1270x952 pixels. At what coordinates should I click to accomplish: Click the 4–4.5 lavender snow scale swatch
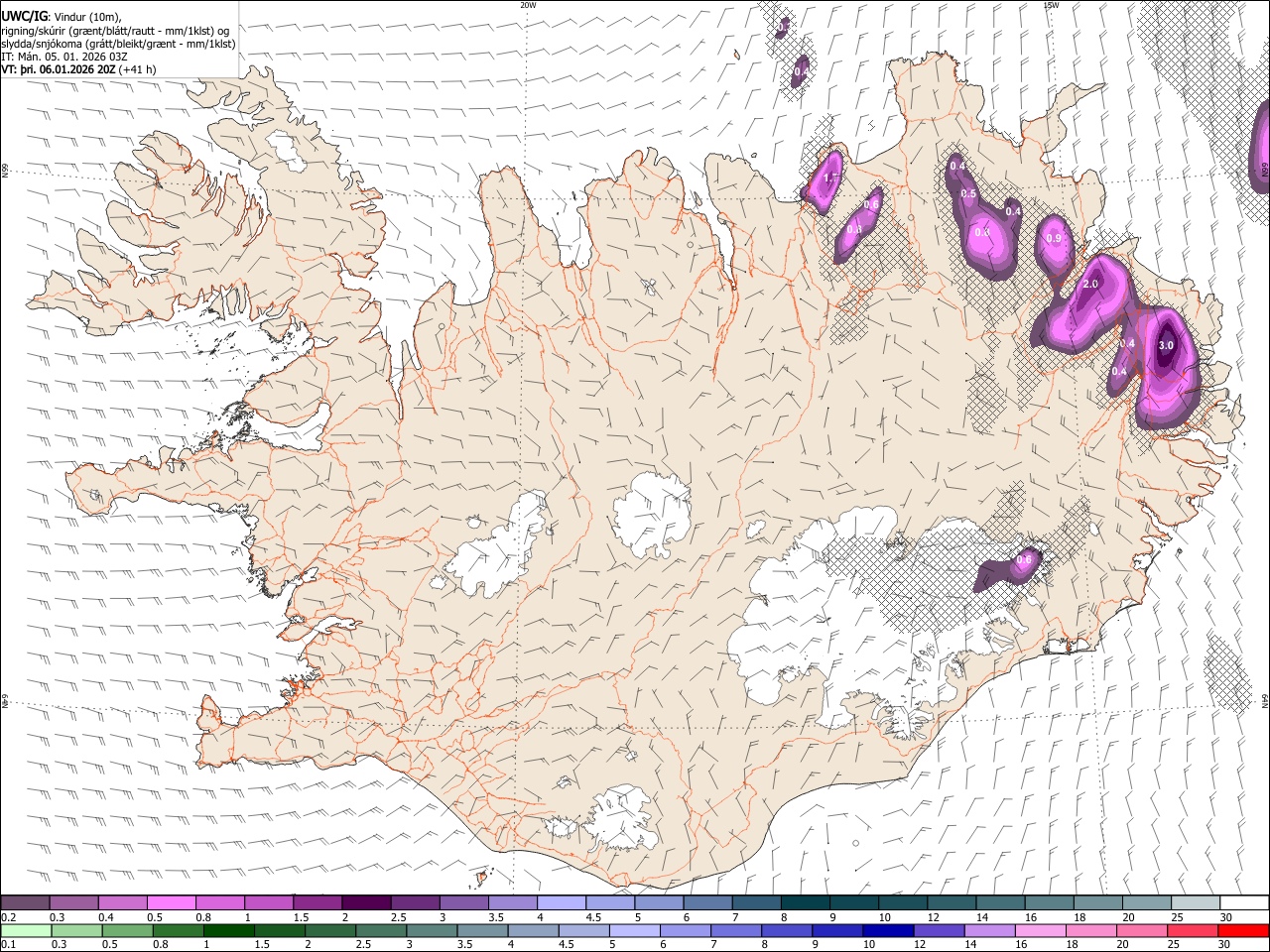561,903
